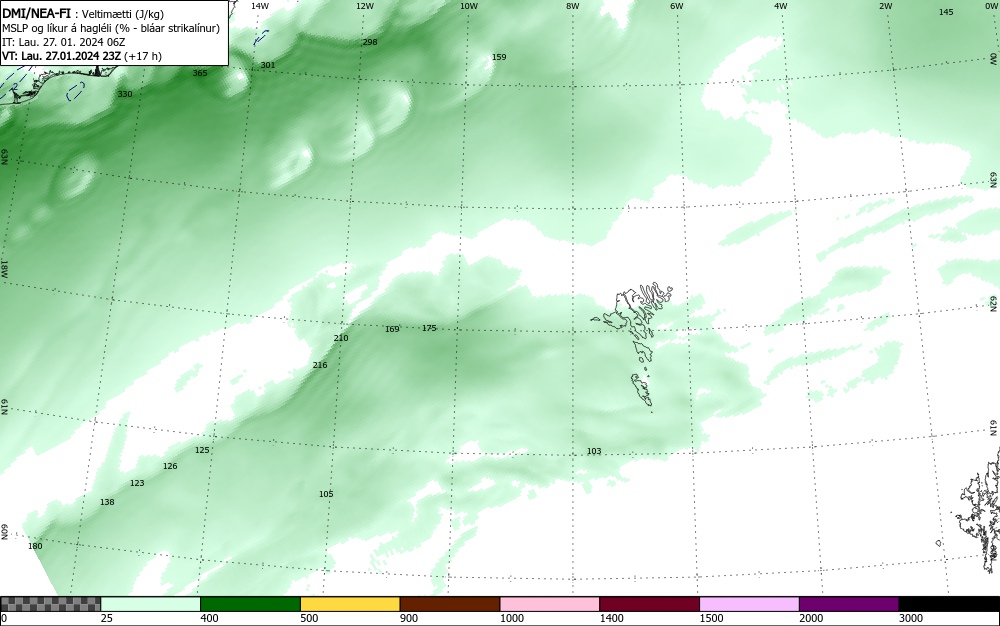Click the CAPE value '298' on the map
Screen dimensions: 1000x626
click(370, 42)
